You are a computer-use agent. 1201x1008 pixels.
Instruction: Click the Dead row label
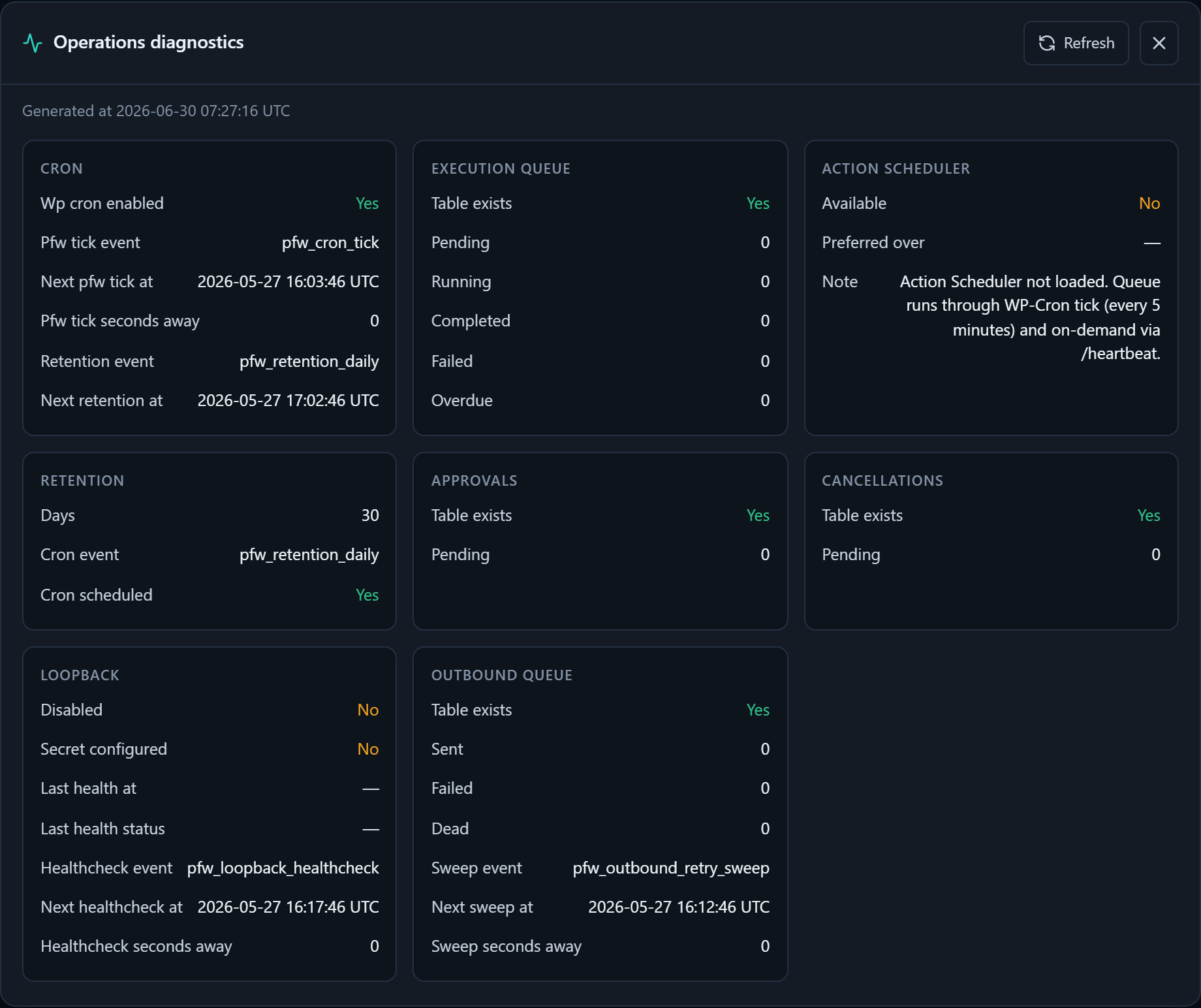(450, 829)
